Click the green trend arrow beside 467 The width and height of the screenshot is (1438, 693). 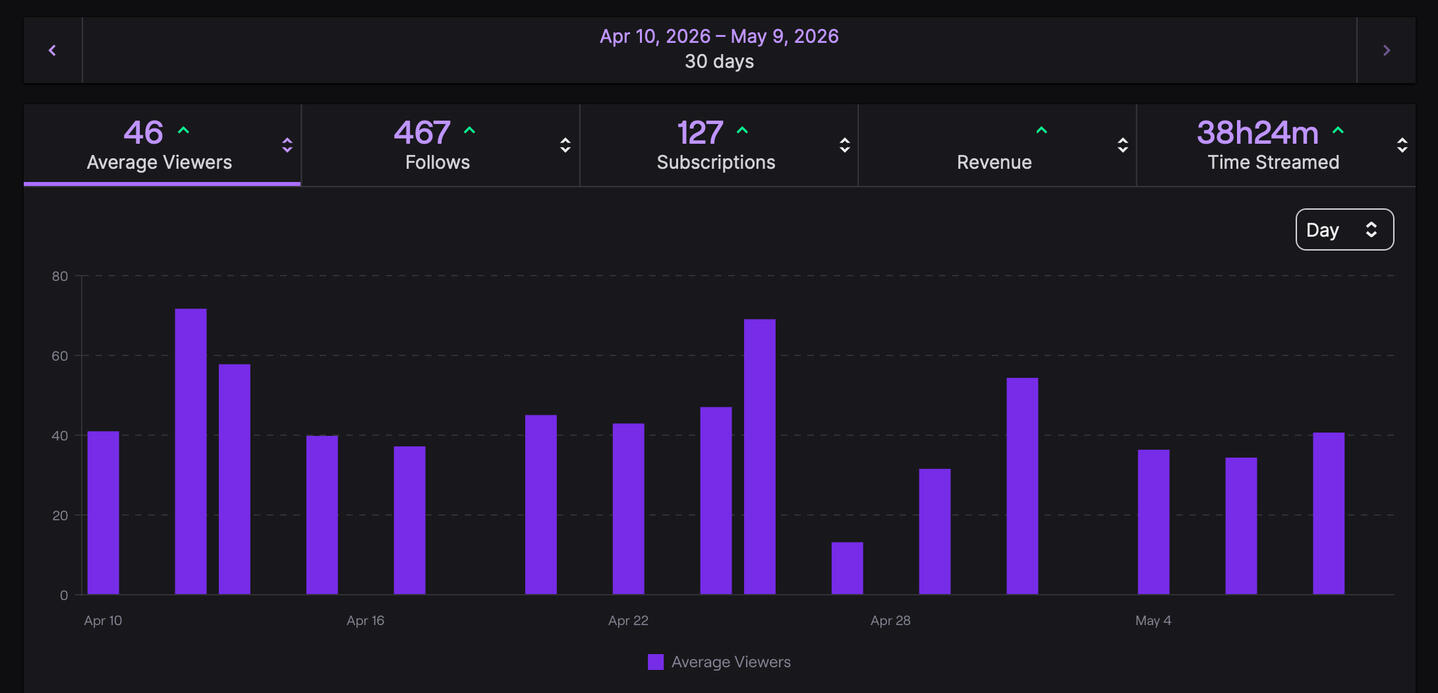tap(470, 131)
